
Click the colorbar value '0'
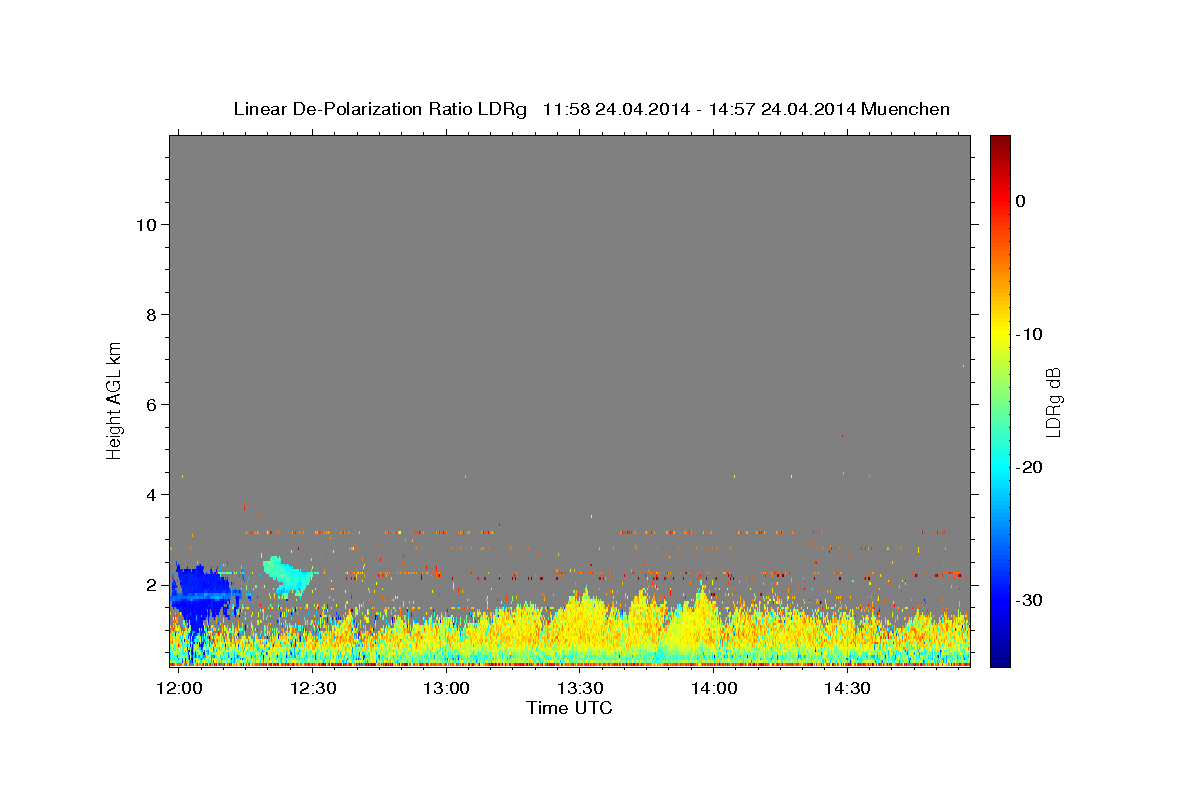[1021, 201]
